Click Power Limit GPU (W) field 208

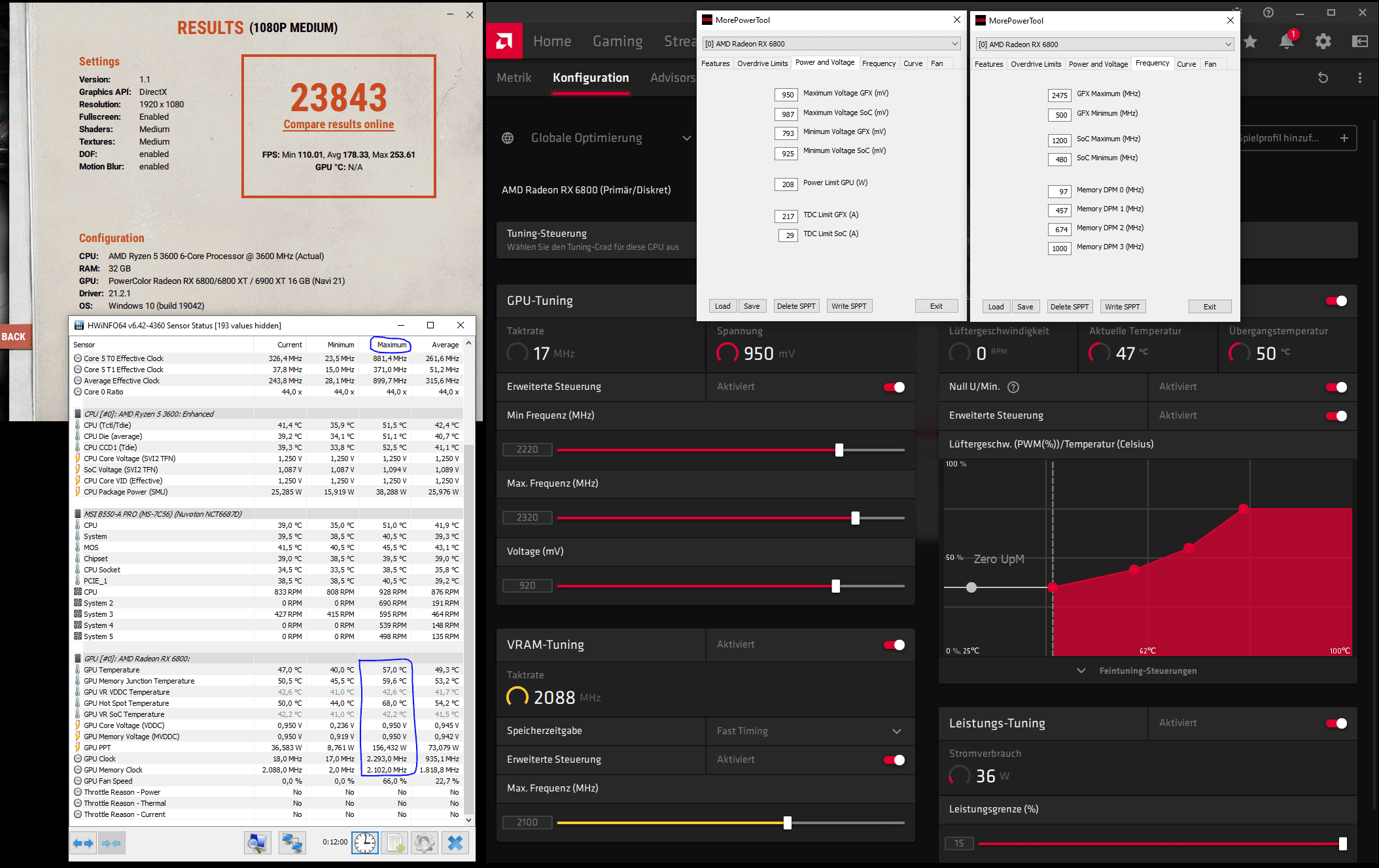coord(786,184)
